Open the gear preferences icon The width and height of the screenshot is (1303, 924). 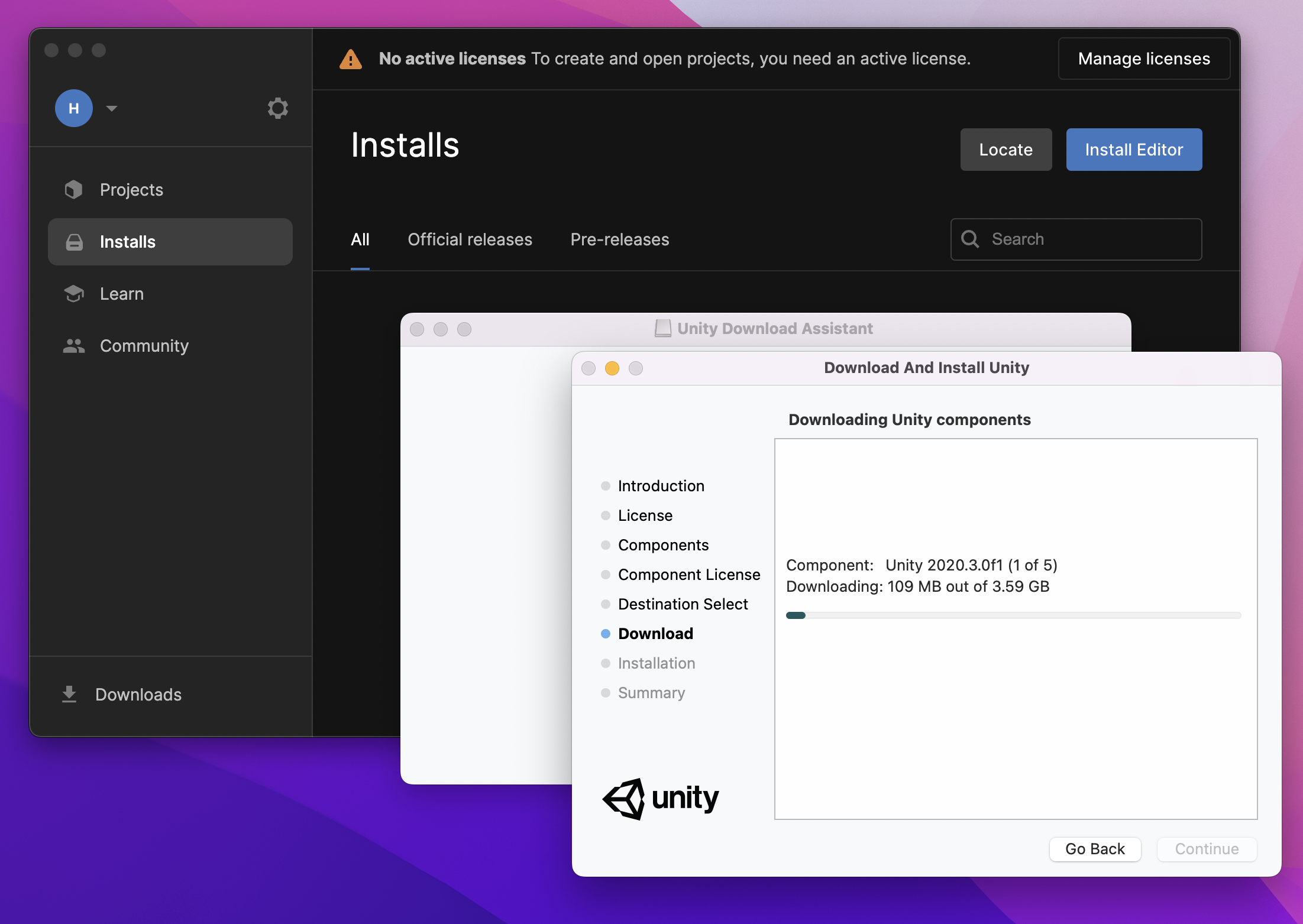(277, 108)
